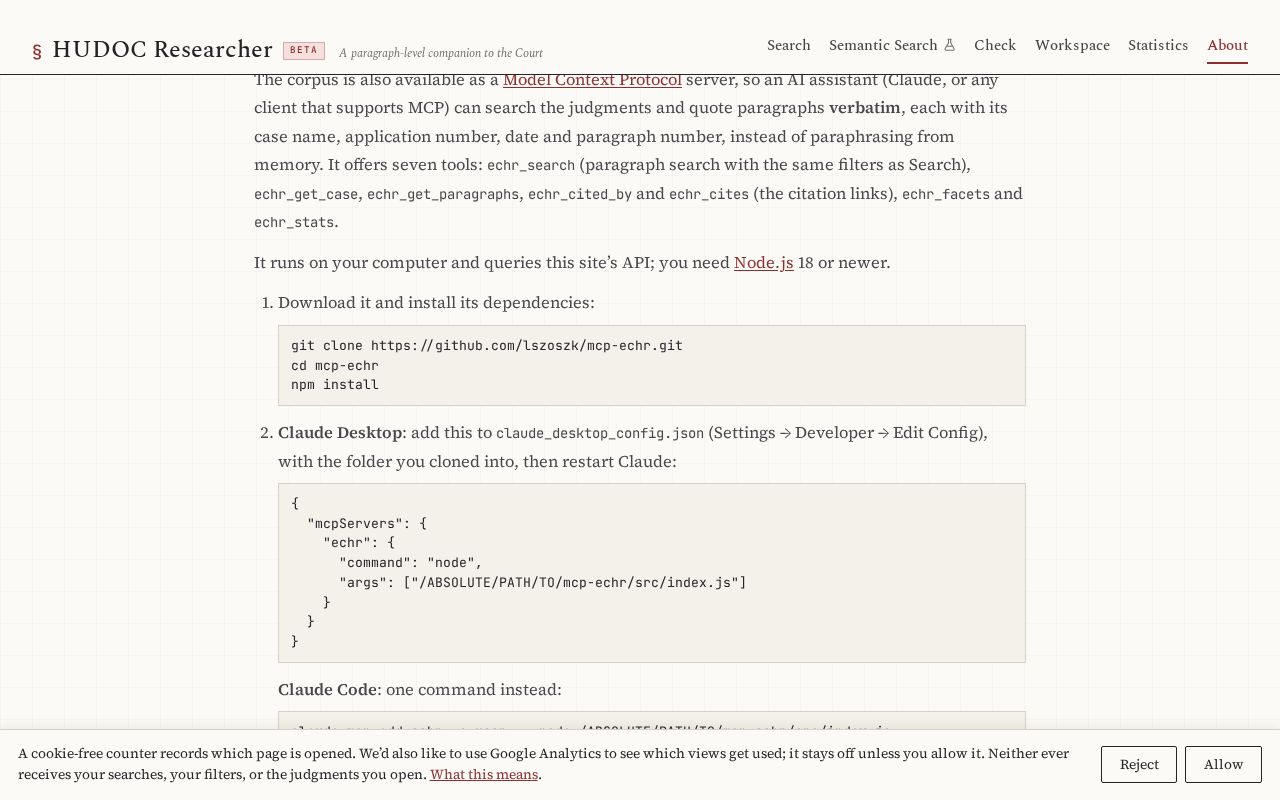
Task: Click the "mcpServers" line in the JSON
Action: pyautogui.click(x=367, y=523)
